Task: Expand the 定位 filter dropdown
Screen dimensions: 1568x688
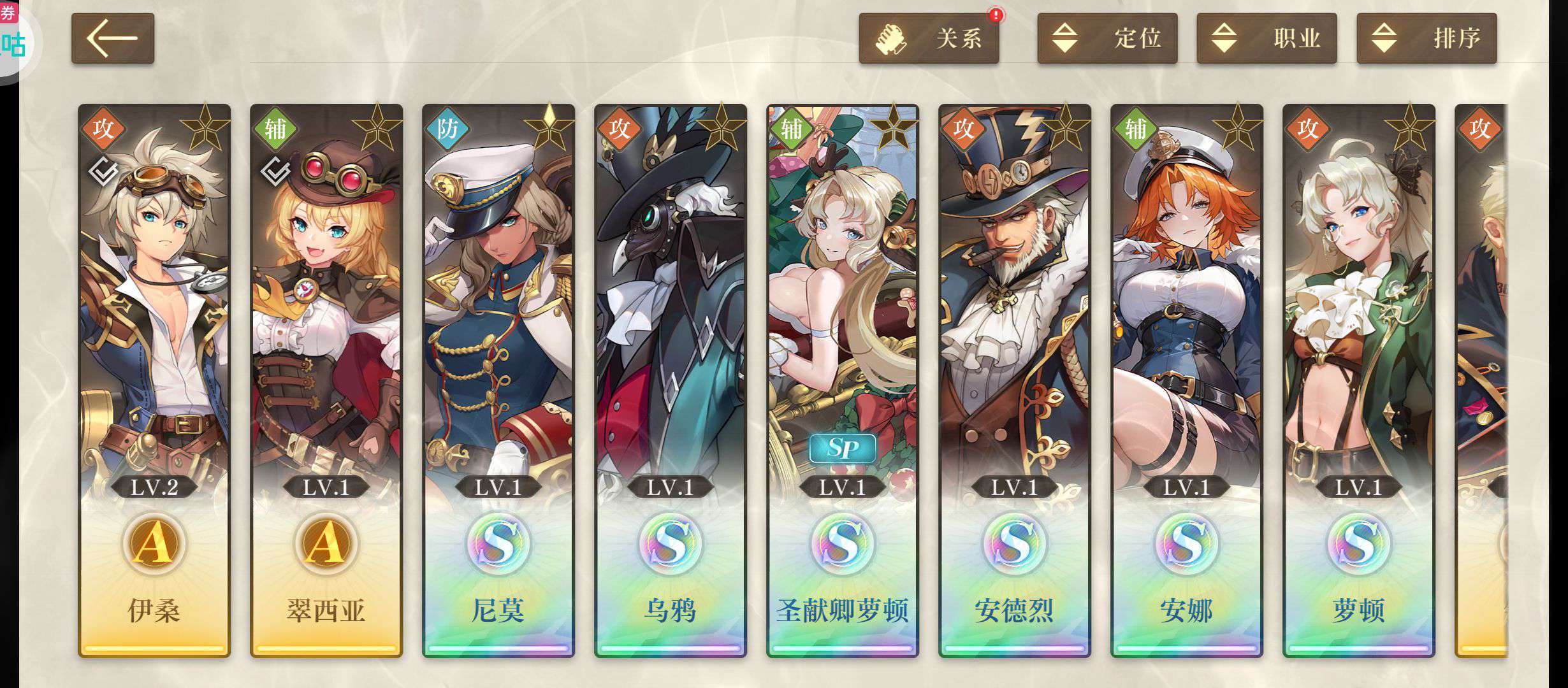Action: pos(1107,38)
